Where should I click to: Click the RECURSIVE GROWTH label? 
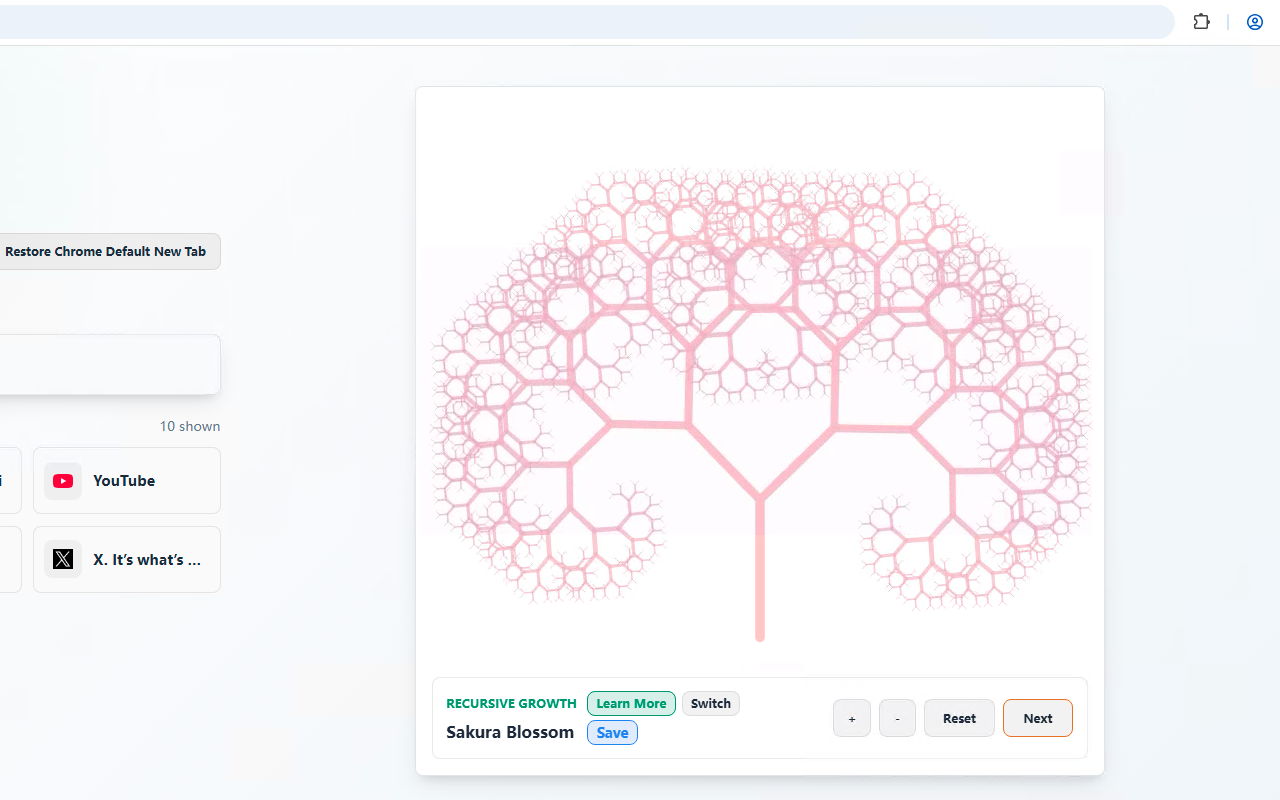tap(511, 704)
